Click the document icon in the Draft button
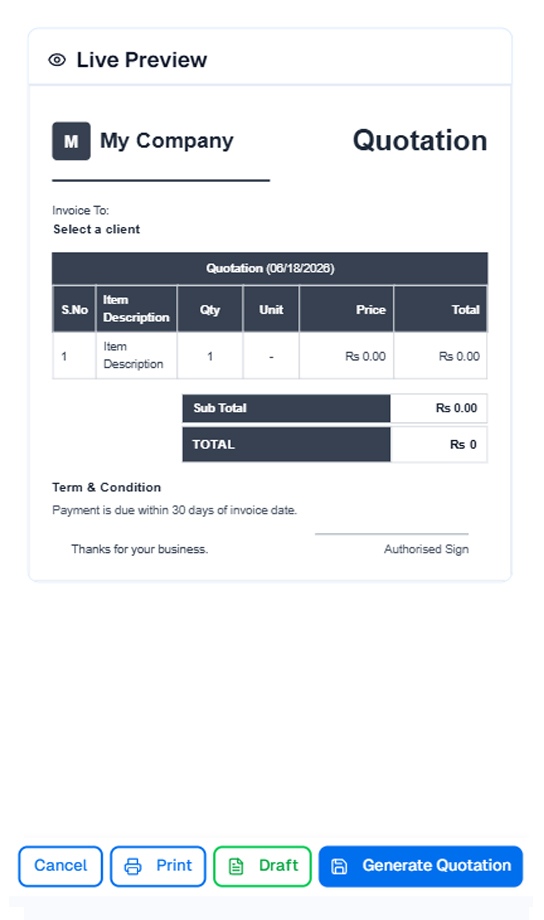This screenshot has height=920, width=544. [x=236, y=866]
